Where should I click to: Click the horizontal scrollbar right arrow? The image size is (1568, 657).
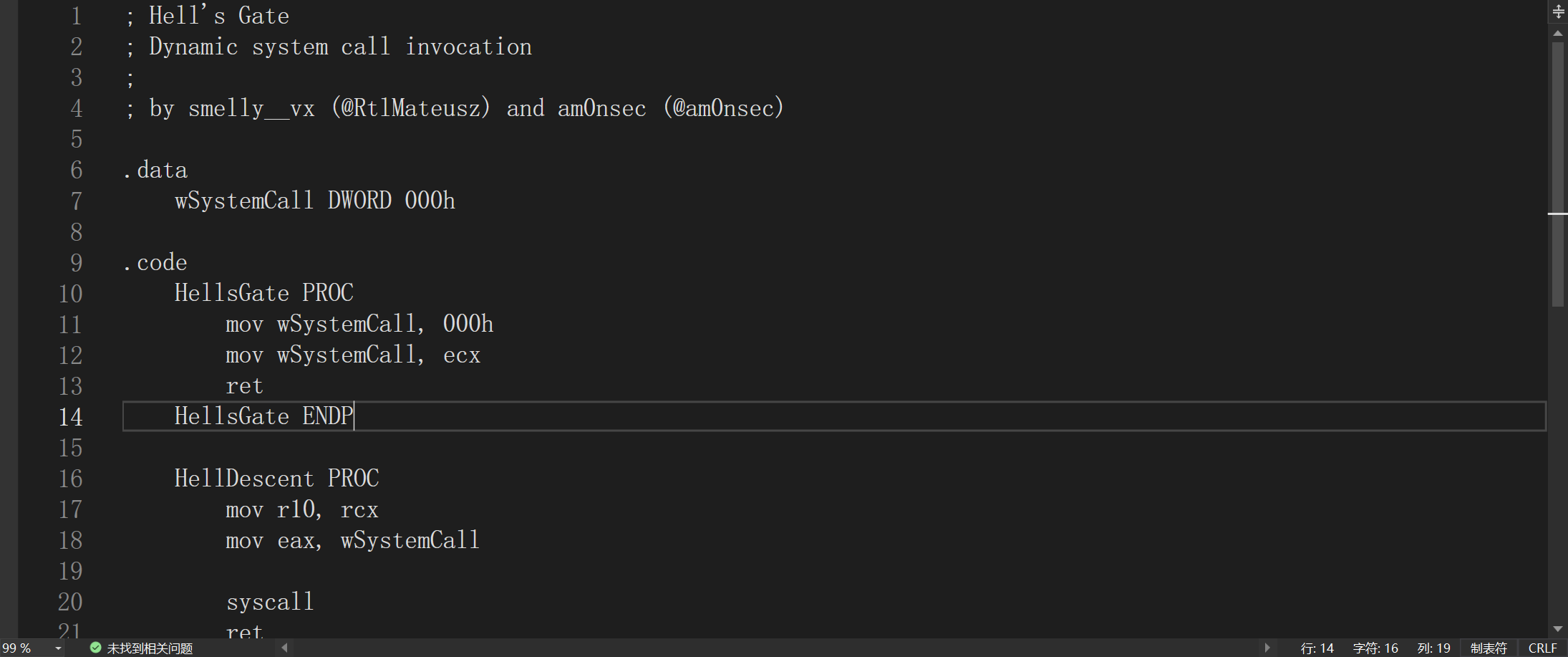coord(1267,648)
